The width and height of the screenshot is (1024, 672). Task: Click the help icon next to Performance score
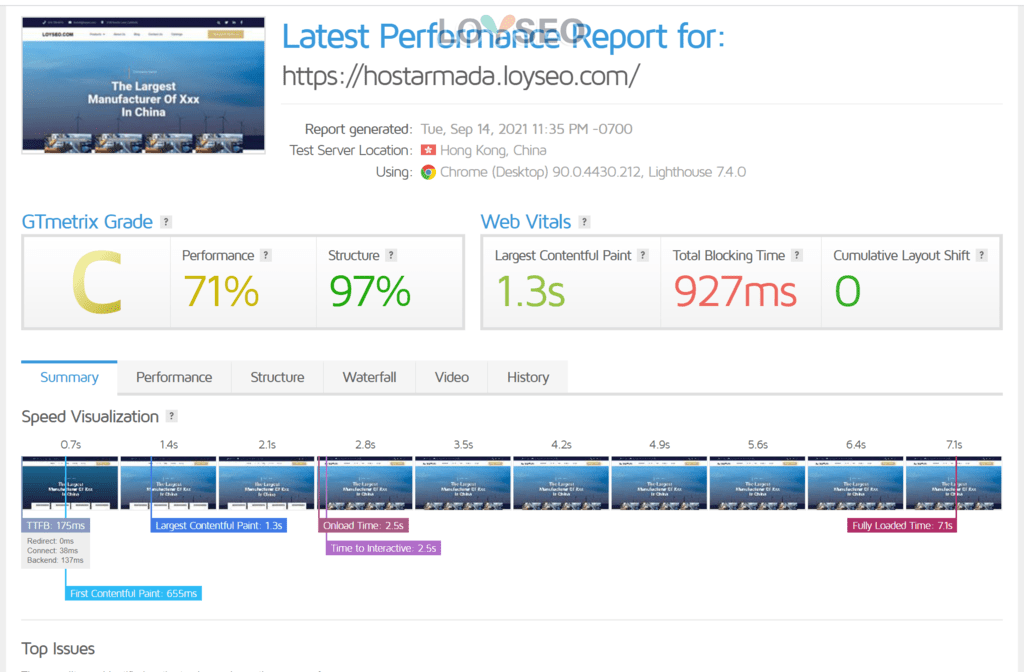(266, 255)
